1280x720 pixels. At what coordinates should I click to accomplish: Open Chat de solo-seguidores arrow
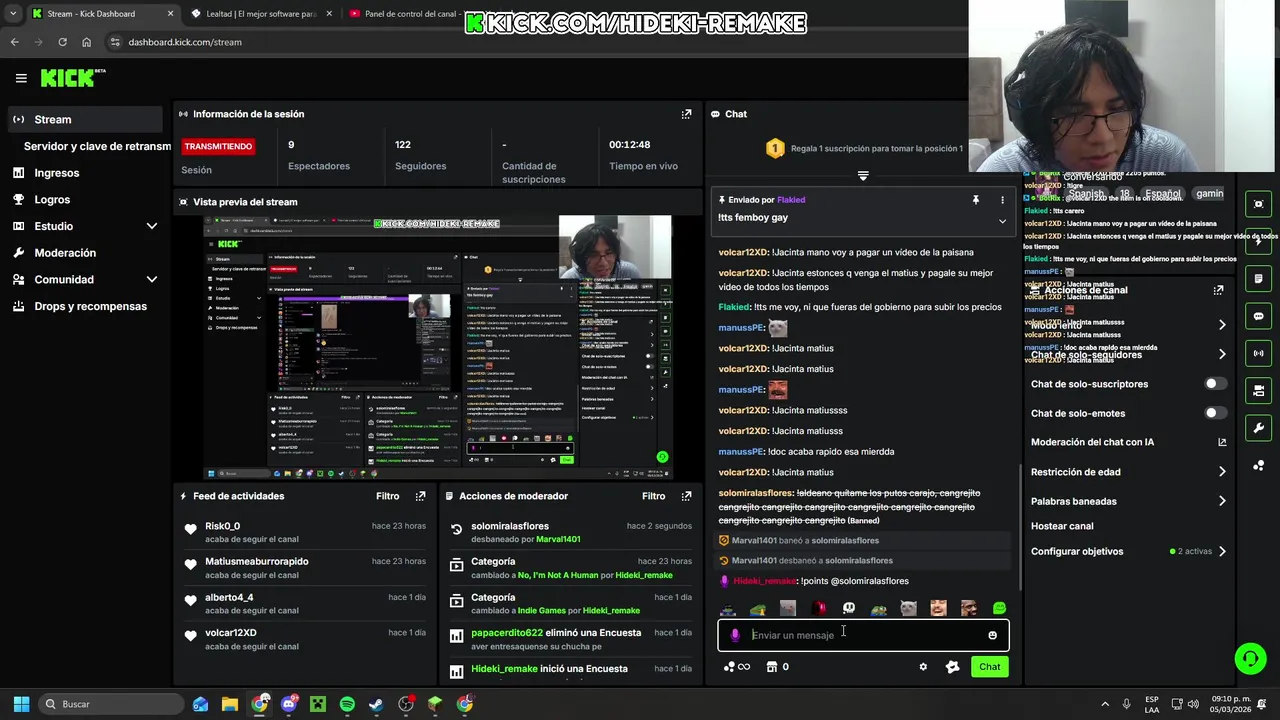click(x=1221, y=354)
